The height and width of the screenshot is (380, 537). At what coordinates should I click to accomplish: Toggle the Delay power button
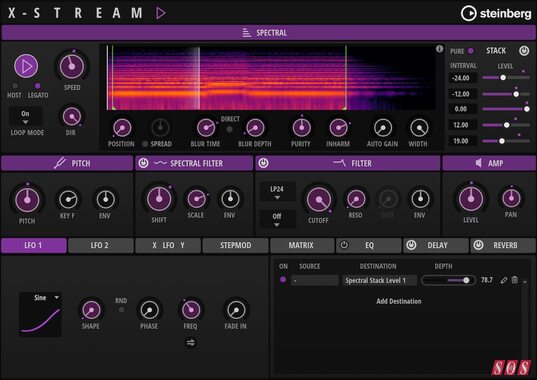tap(411, 245)
